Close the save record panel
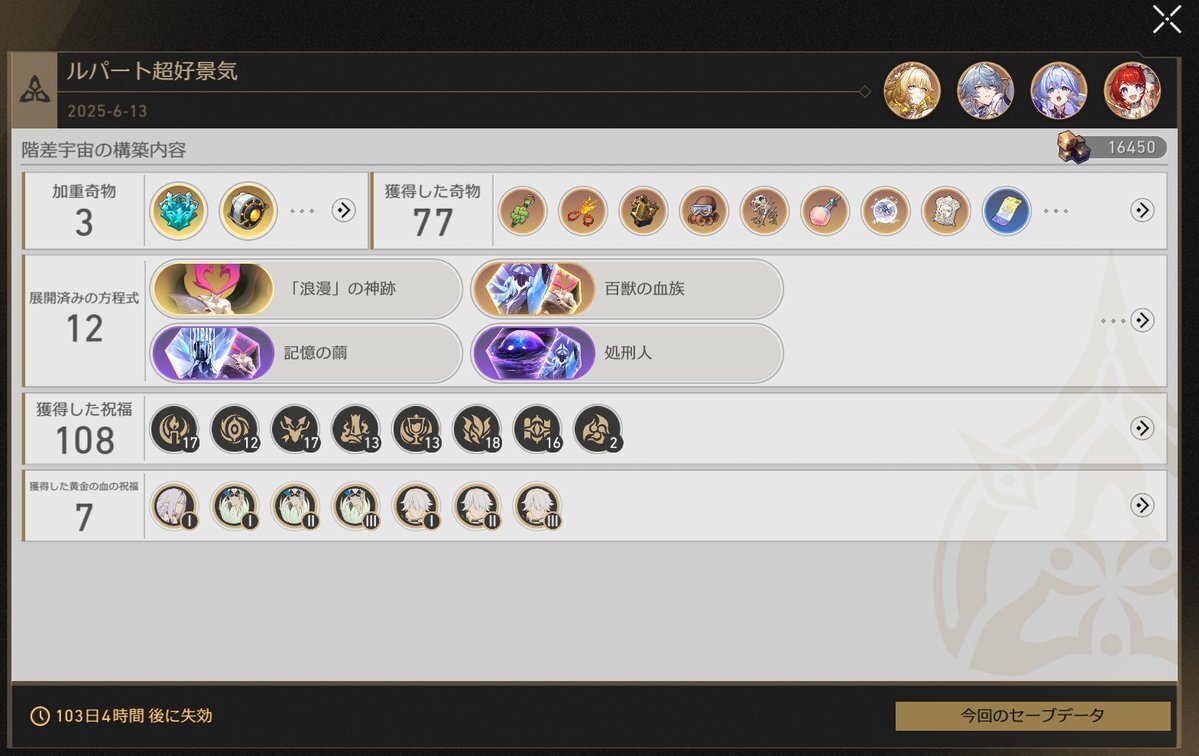The width and height of the screenshot is (1199, 756). pos(1167,20)
